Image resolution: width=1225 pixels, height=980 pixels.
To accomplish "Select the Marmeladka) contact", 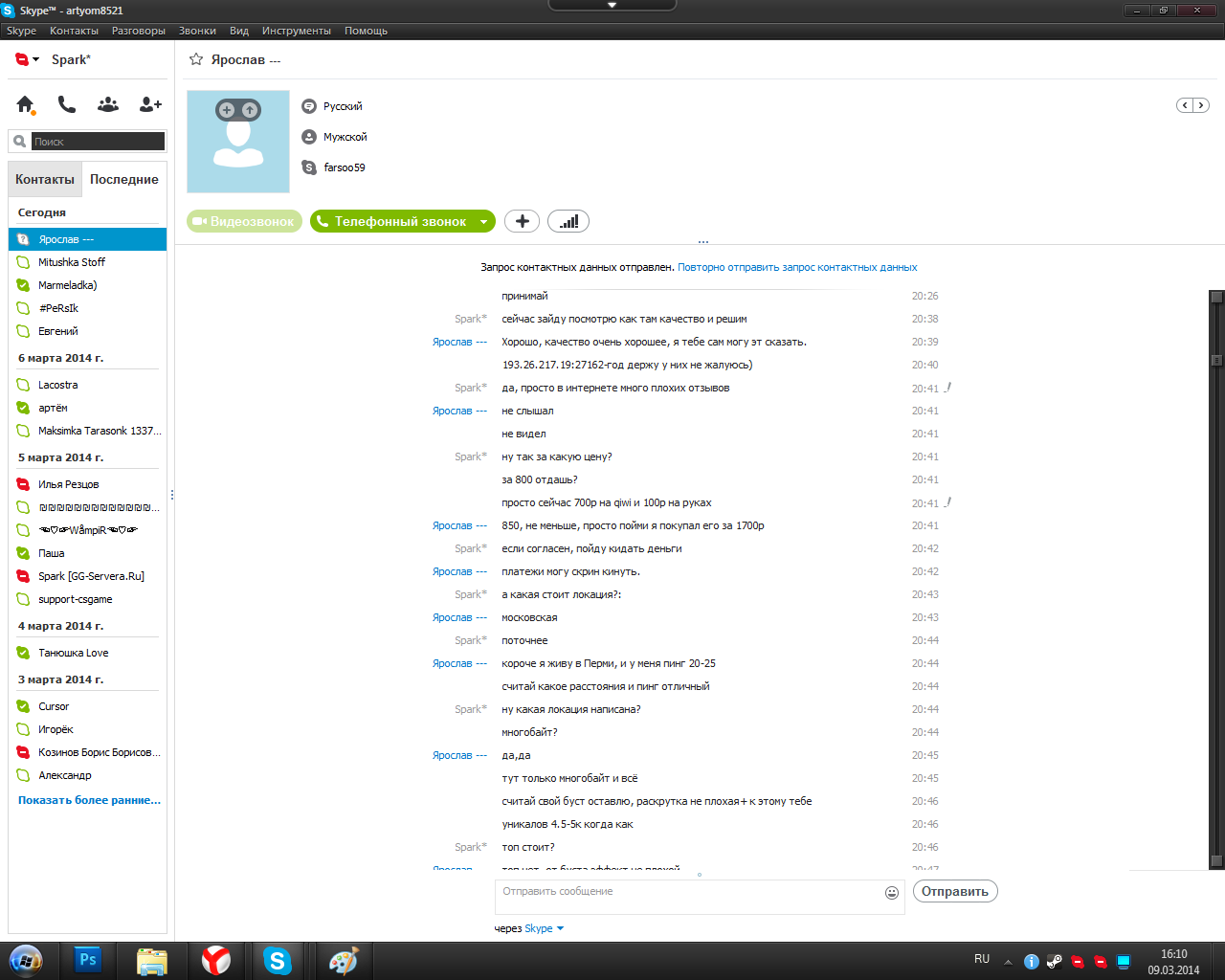I will pyautogui.click(x=87, y=285).
